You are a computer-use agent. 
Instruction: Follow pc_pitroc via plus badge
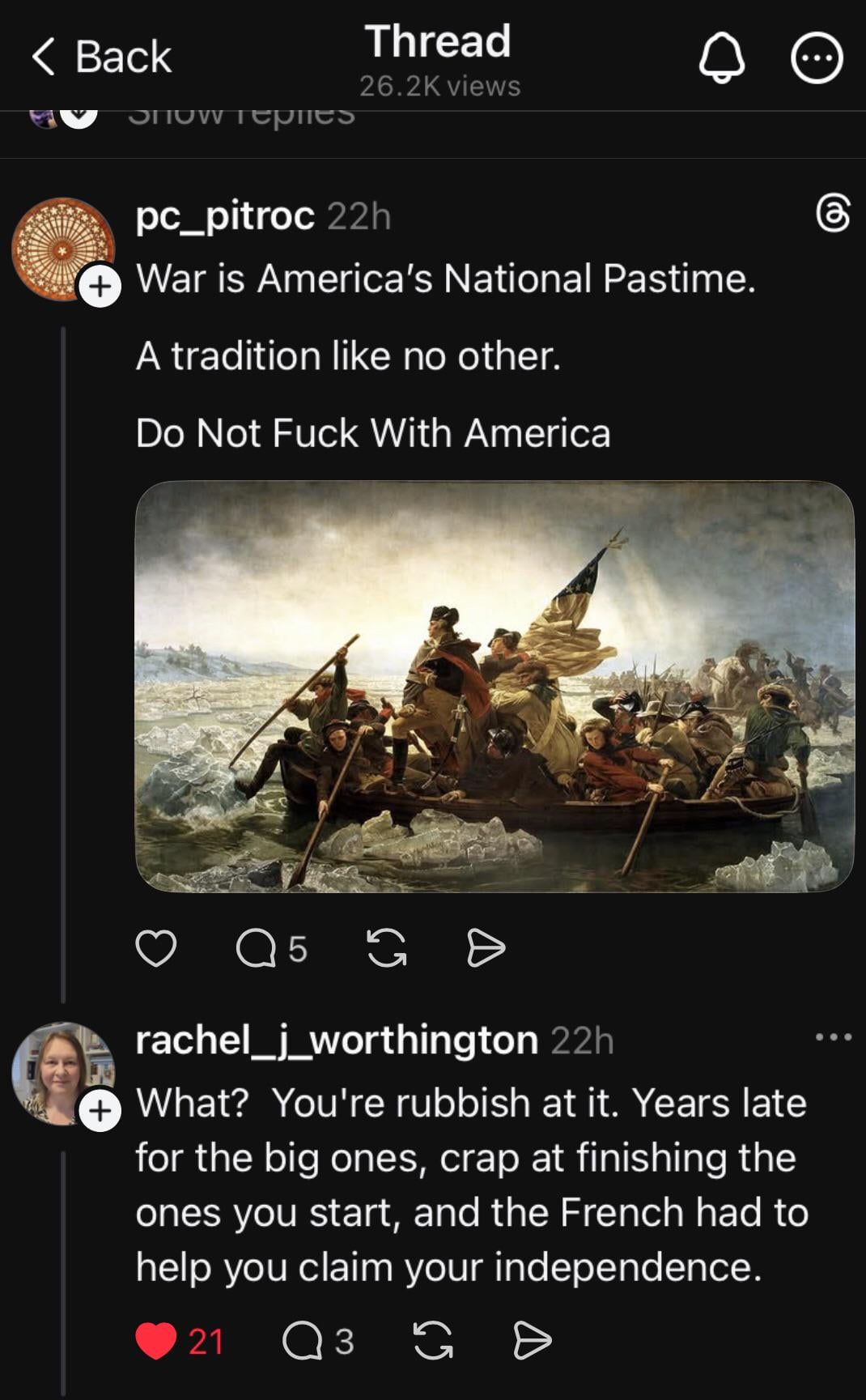pos(100,287)
